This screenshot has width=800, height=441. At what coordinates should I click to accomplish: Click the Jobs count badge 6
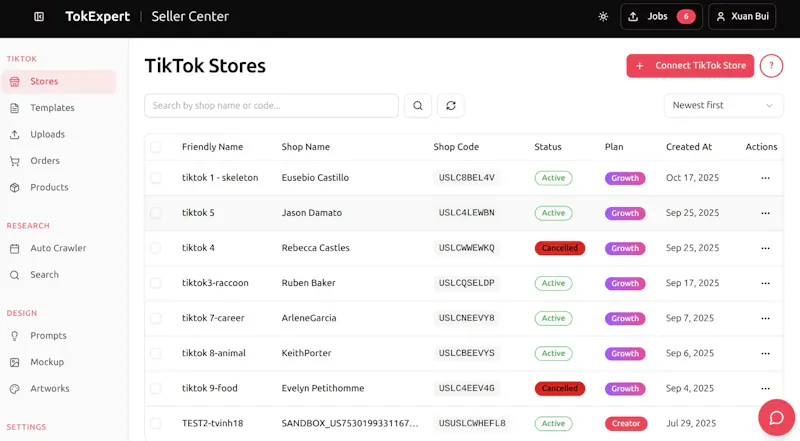coord(686,17)
